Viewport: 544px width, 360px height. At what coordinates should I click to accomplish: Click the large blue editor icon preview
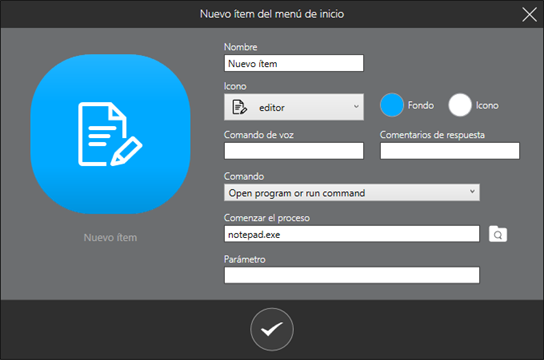[x=110, y=134]
